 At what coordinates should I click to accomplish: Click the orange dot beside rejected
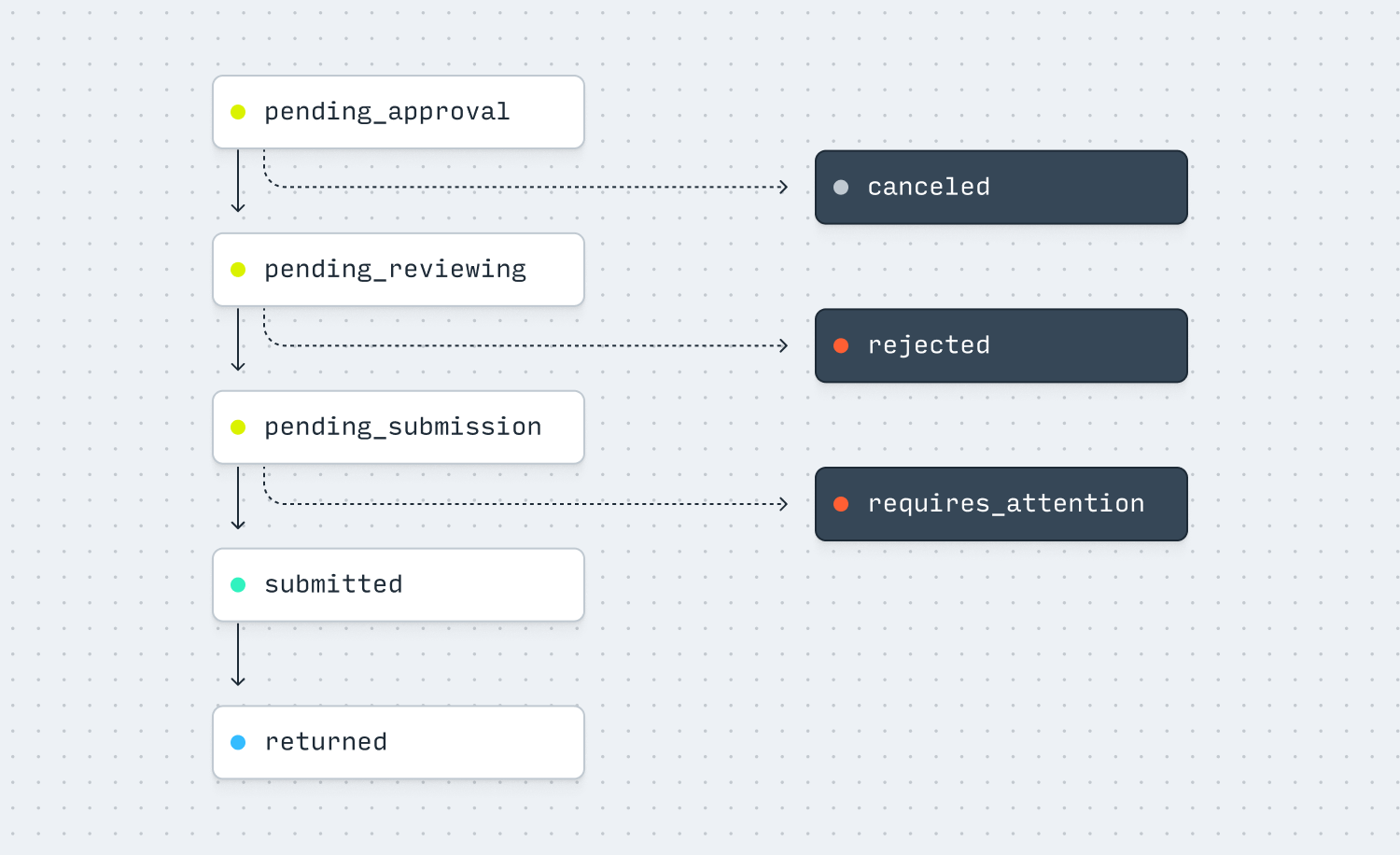841,345
